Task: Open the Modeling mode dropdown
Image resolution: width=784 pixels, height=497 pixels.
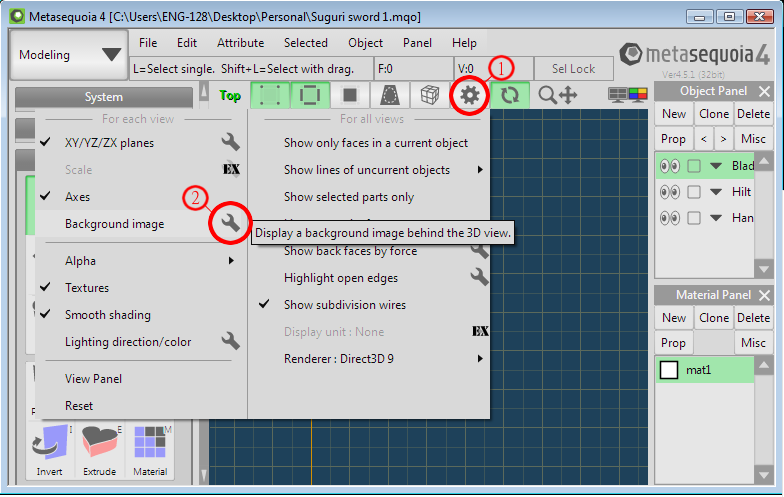Action: click(x=69, y=54)
